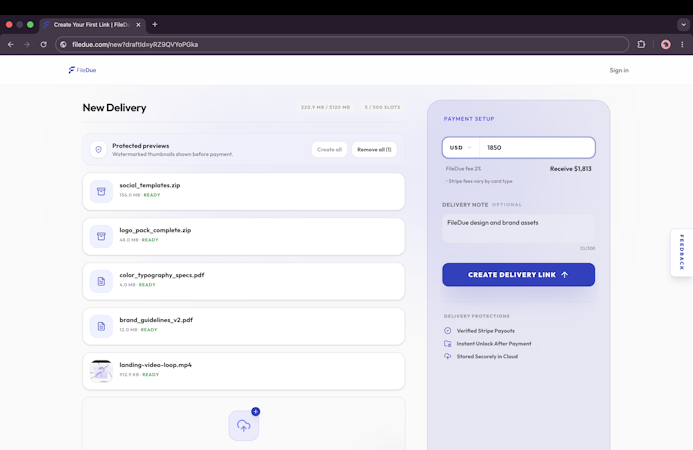
Task: Click Stored Securely in Cloud icon
Action: pyautogui.click(x=447, y=356)
